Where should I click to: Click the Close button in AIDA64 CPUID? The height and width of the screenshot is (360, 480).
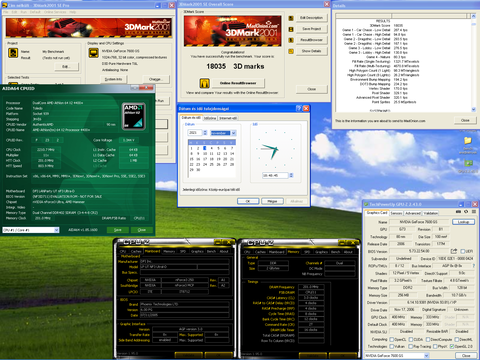pos(142,230)
